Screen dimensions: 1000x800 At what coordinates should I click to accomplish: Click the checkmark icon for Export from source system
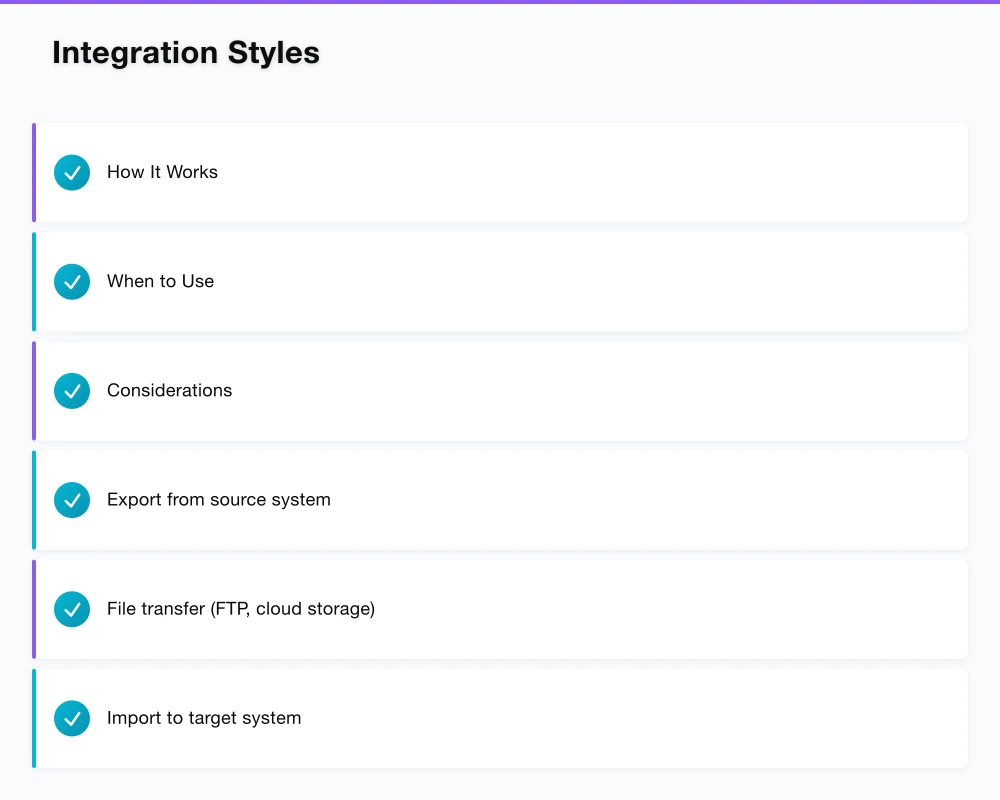(71, 500)
